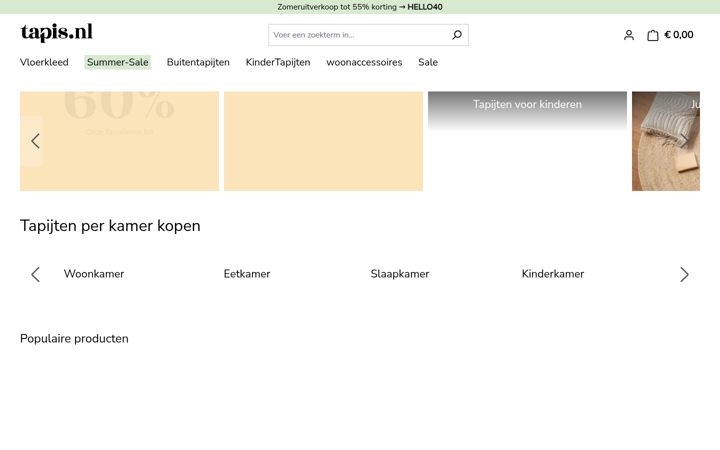Select the Kinderkamer room category
The image size is (720, 450).
(553, 274)
